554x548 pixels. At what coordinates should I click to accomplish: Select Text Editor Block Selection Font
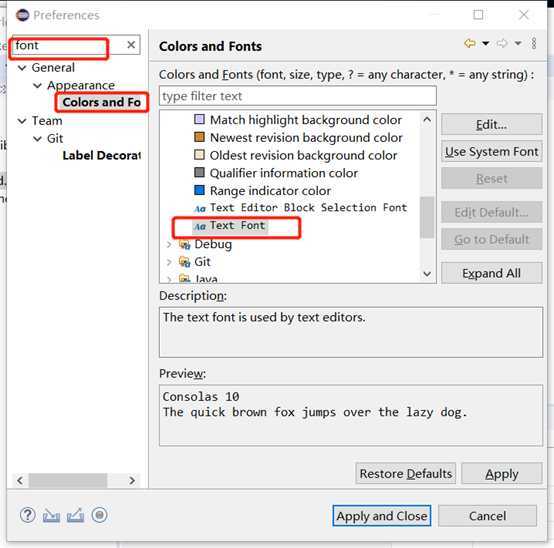(308, 208)
